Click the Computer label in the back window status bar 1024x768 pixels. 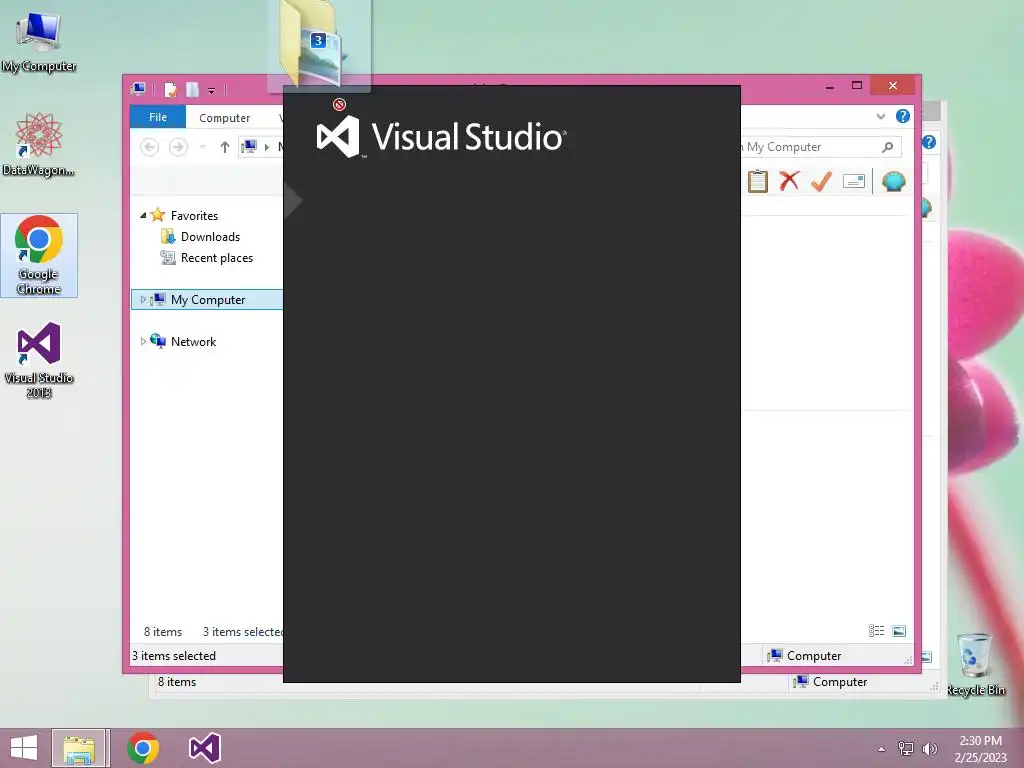[840, 682]
